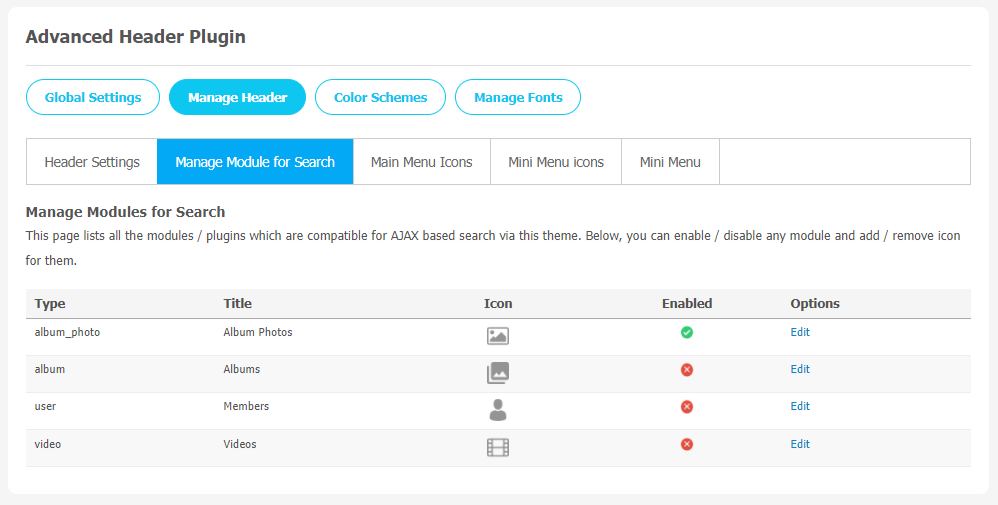The image size is (998, 505).
Task: Click the Albums stacked images icon
Action: (x=498, y=373)
